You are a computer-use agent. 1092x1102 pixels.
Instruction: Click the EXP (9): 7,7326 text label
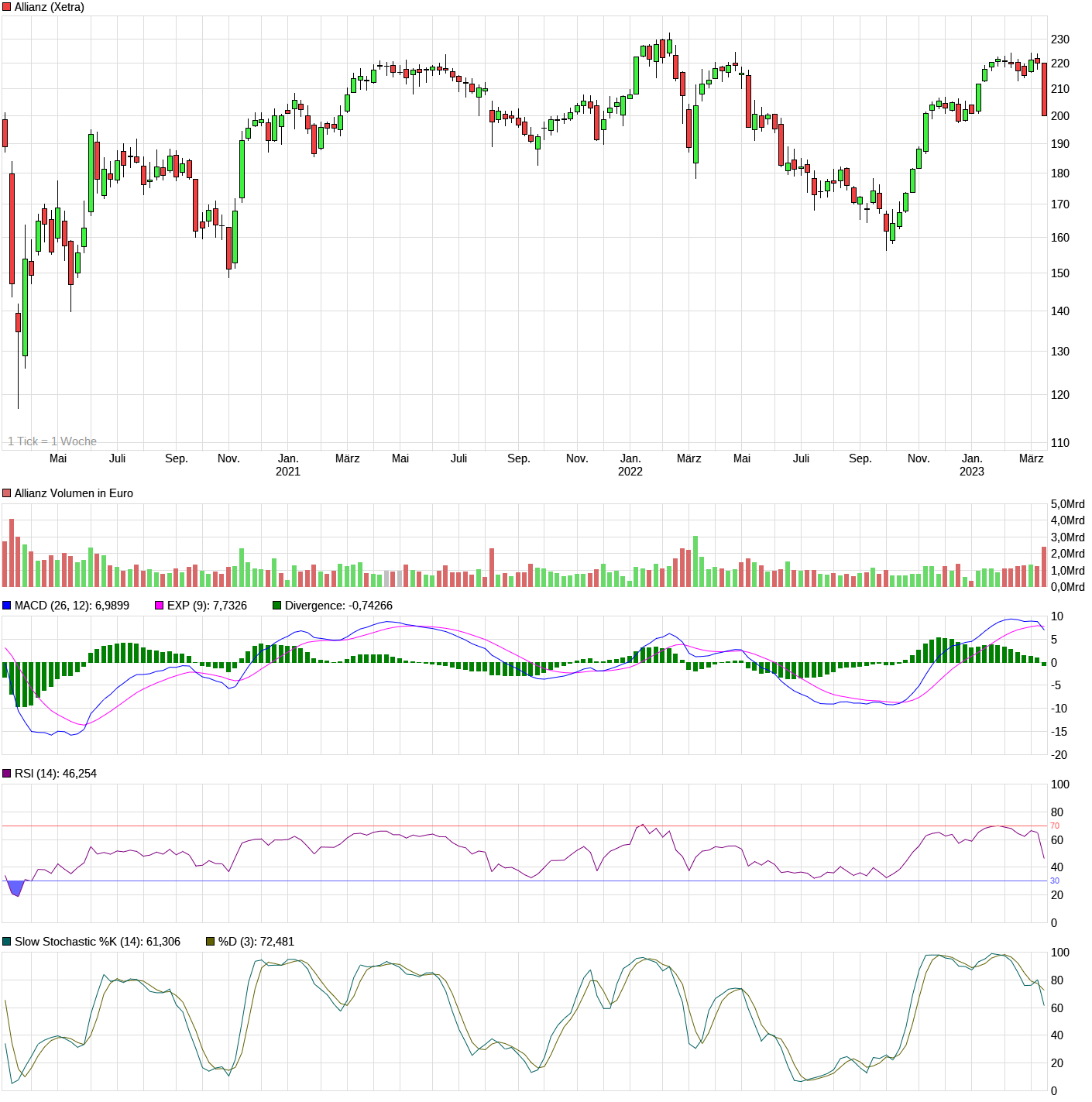click(209, 606)
